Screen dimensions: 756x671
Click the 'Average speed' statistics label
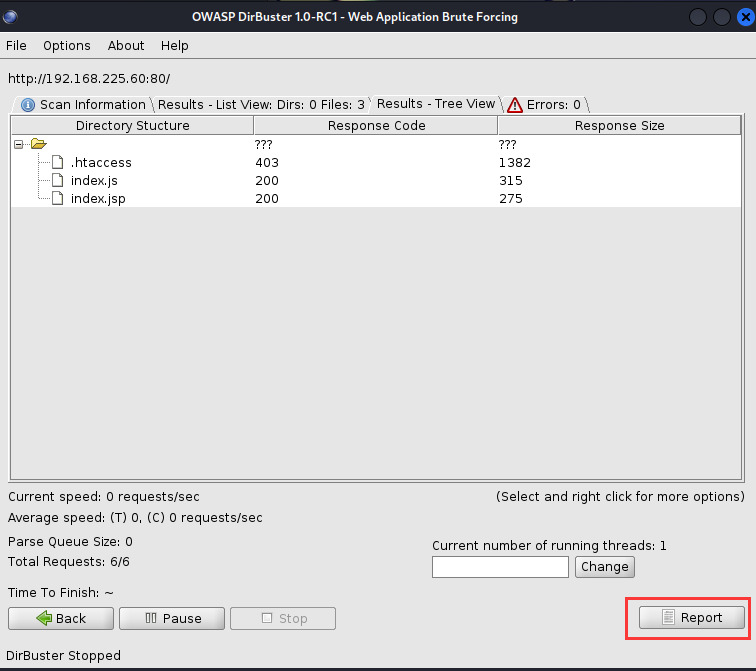135,517
